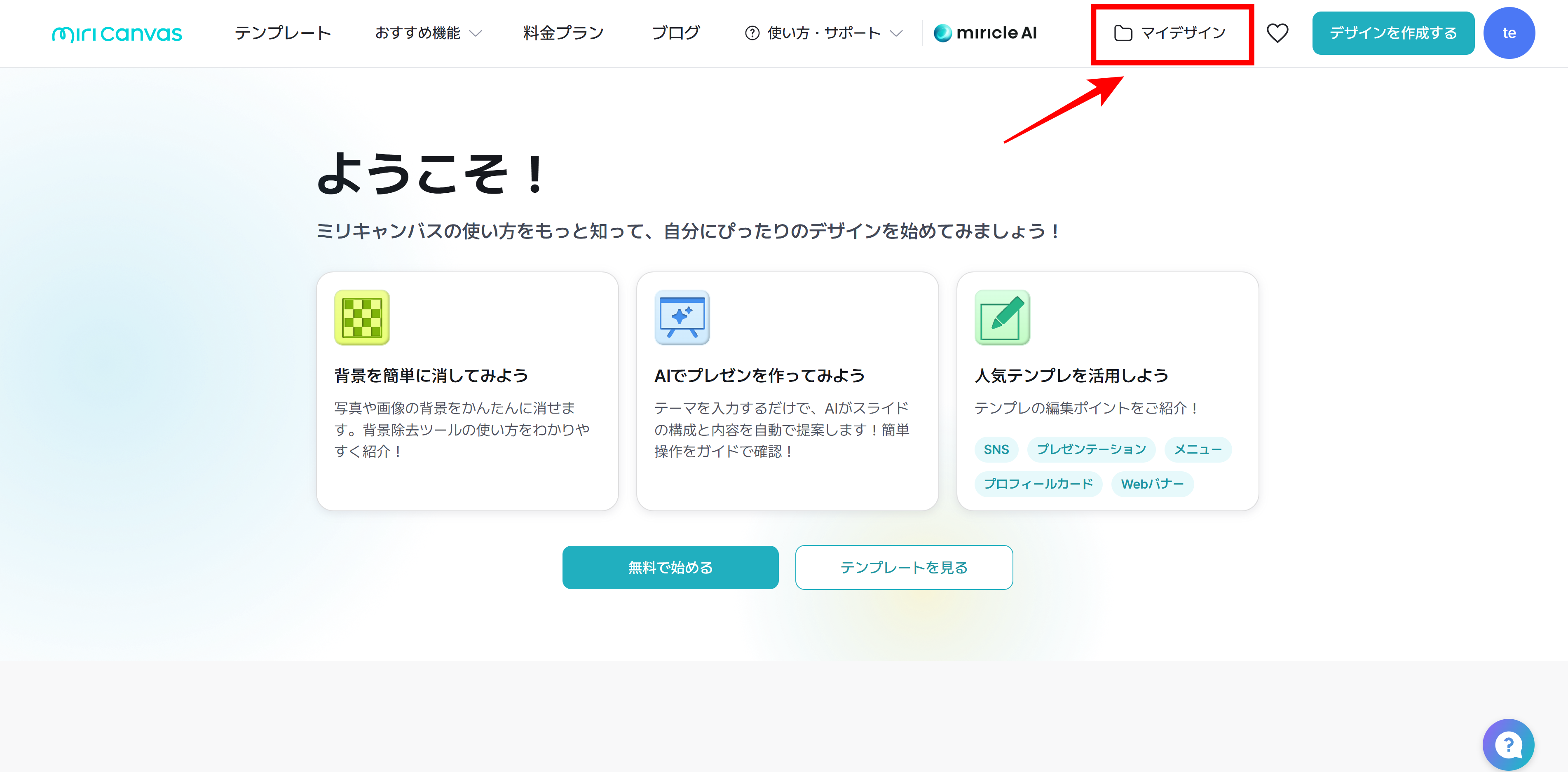
Task: Select the 料金プラン nav item
Action: point(563,33)
